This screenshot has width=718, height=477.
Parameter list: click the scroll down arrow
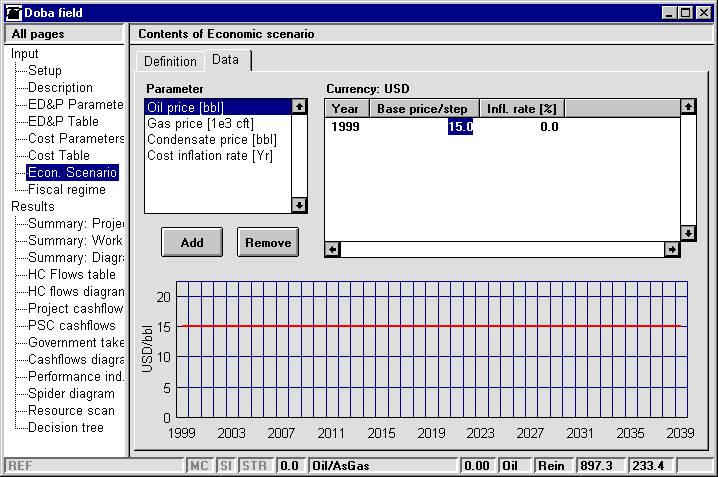(x=299, y=205)
